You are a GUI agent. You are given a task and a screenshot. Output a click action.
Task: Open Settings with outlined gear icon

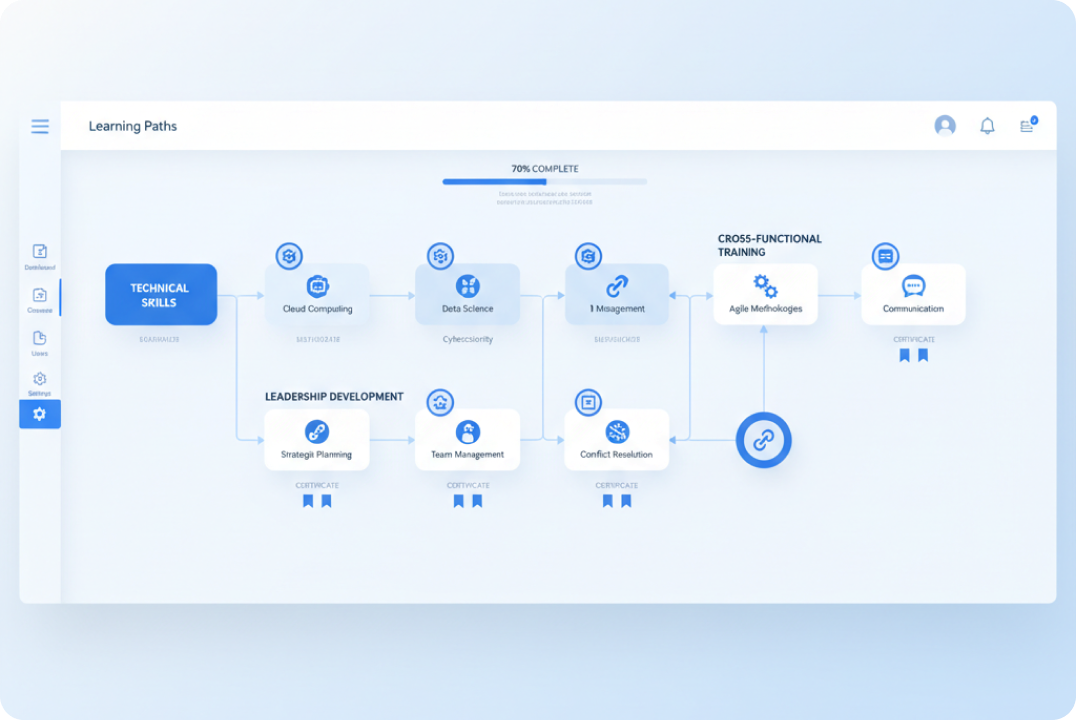(40, 384)
